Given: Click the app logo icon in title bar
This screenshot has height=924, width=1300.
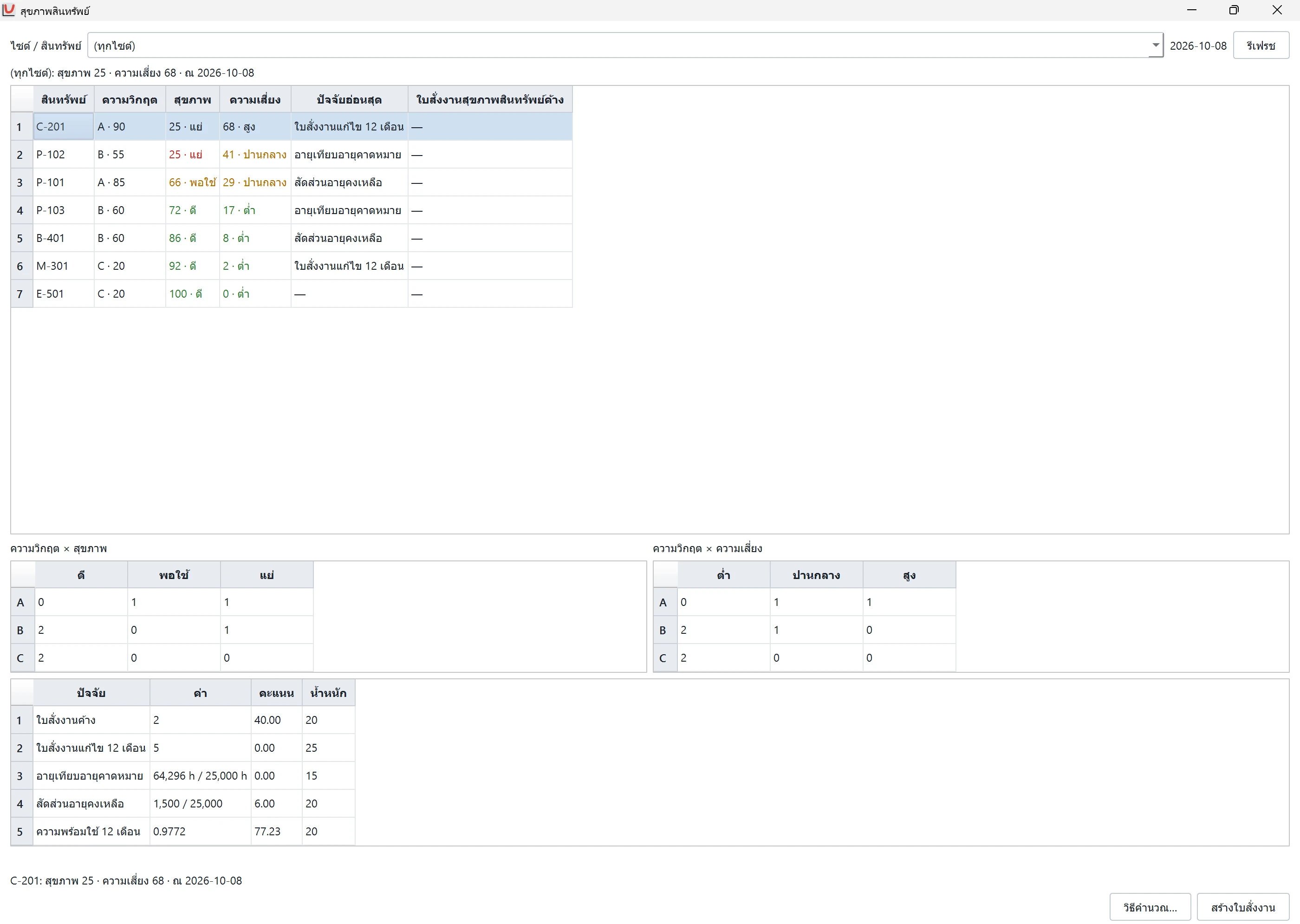Looking at the screenshot, I should coord(8,10).
